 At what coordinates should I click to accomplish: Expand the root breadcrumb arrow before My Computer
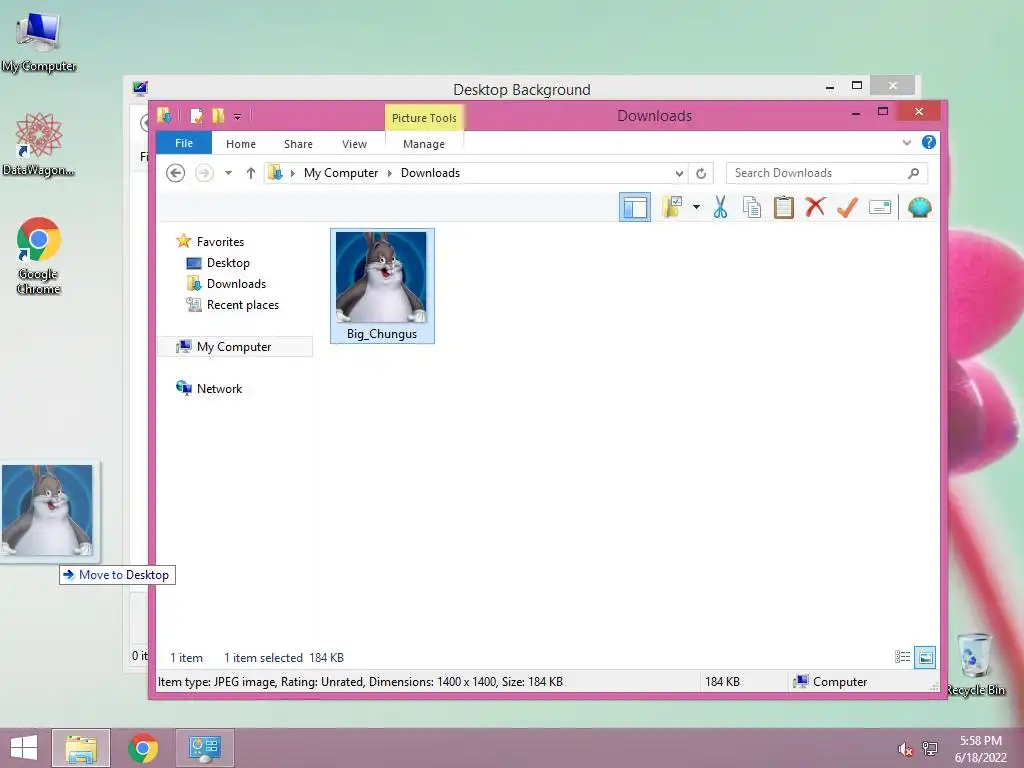293,173
